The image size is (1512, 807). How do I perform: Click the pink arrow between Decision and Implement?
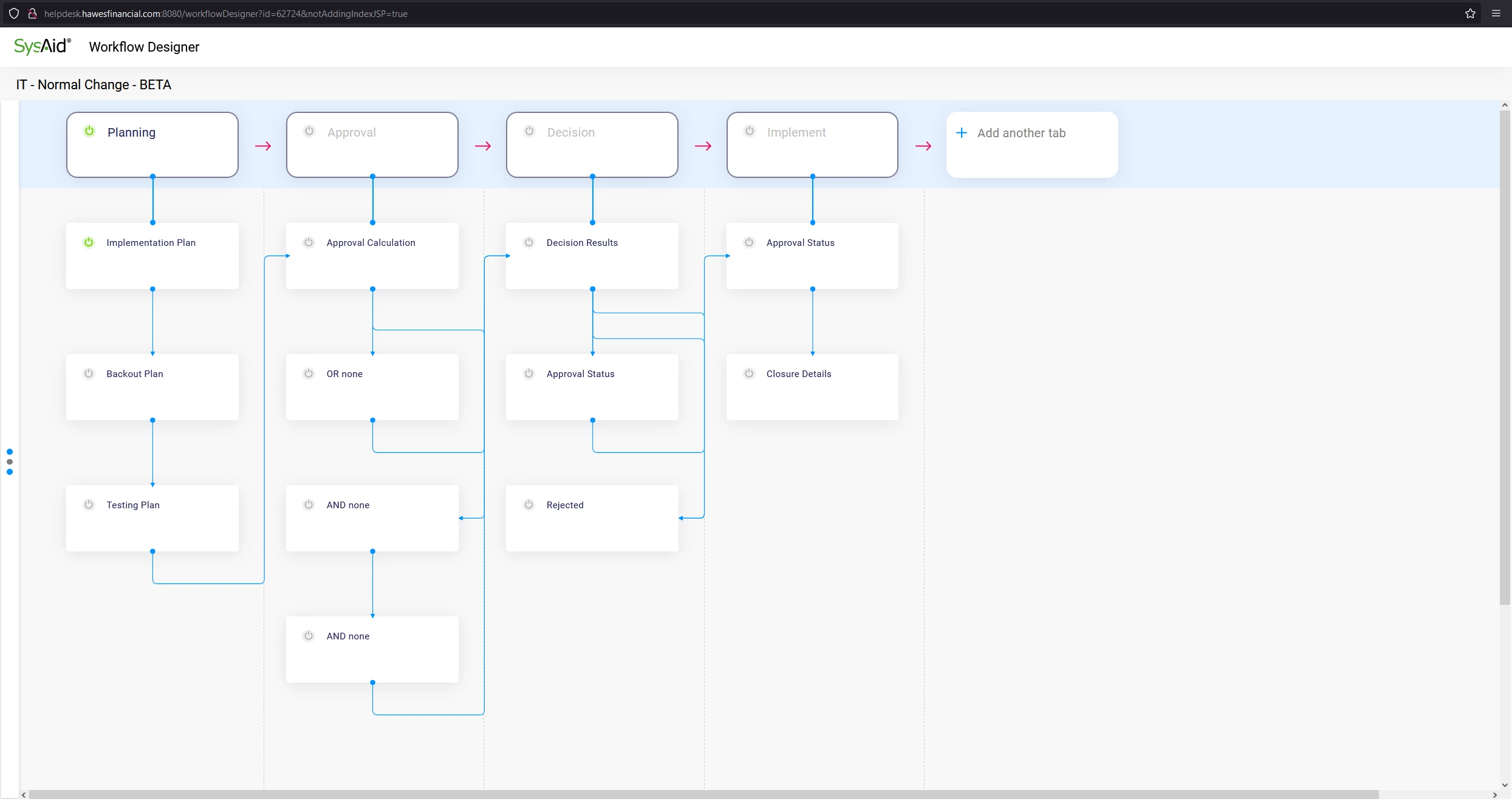[x=703, y=145]
